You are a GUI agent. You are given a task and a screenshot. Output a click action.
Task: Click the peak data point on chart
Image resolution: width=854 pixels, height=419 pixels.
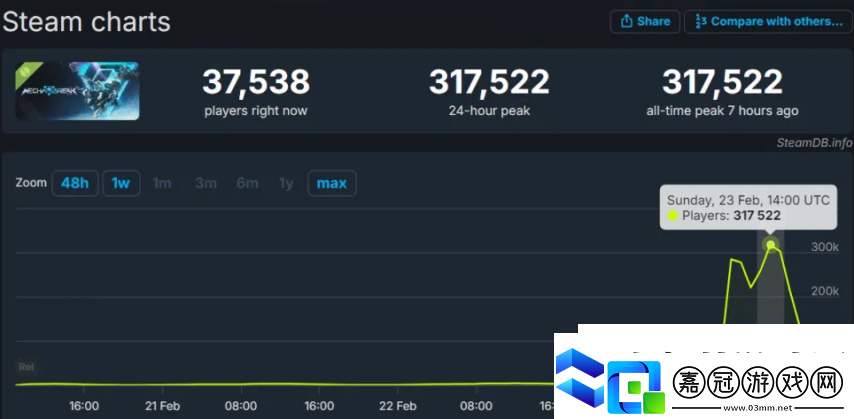[x=770, y=245]
